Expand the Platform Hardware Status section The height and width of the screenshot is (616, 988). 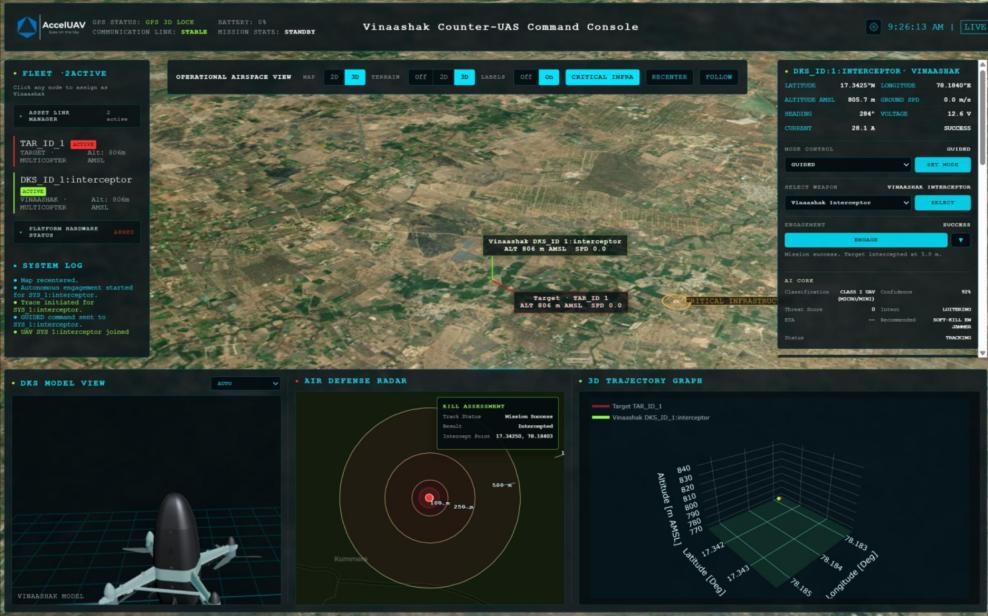(77, 232)
